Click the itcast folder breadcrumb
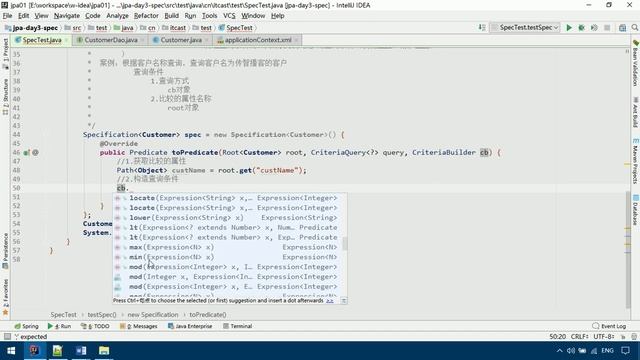 point(174,28)
